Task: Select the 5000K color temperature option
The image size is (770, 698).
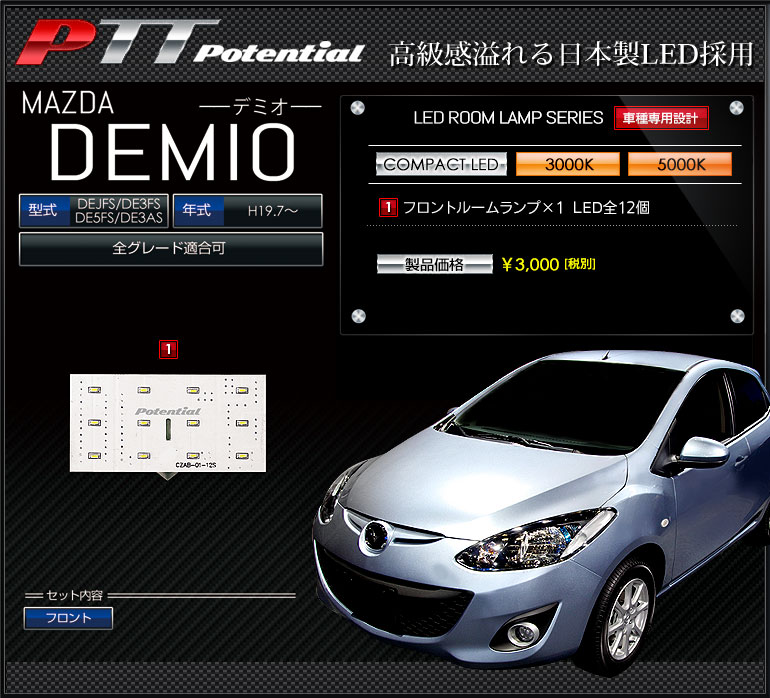Action: click(679, 164)
